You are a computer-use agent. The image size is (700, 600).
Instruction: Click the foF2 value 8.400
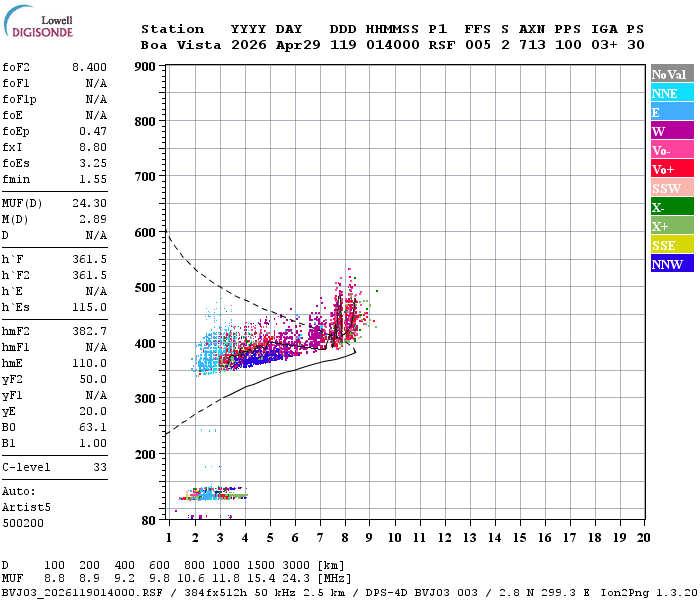(x=89, y=67)
